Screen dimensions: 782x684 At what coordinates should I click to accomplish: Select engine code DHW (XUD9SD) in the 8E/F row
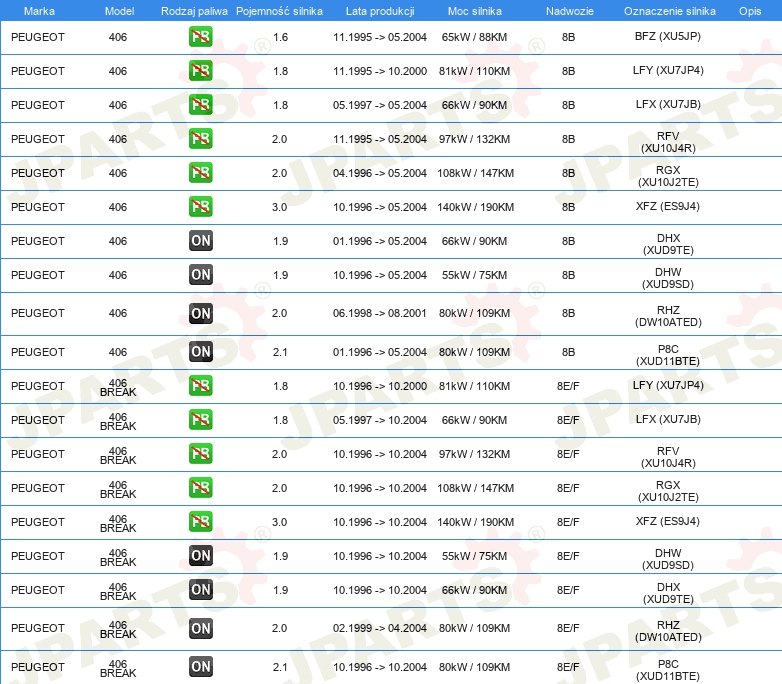[668, 559]
